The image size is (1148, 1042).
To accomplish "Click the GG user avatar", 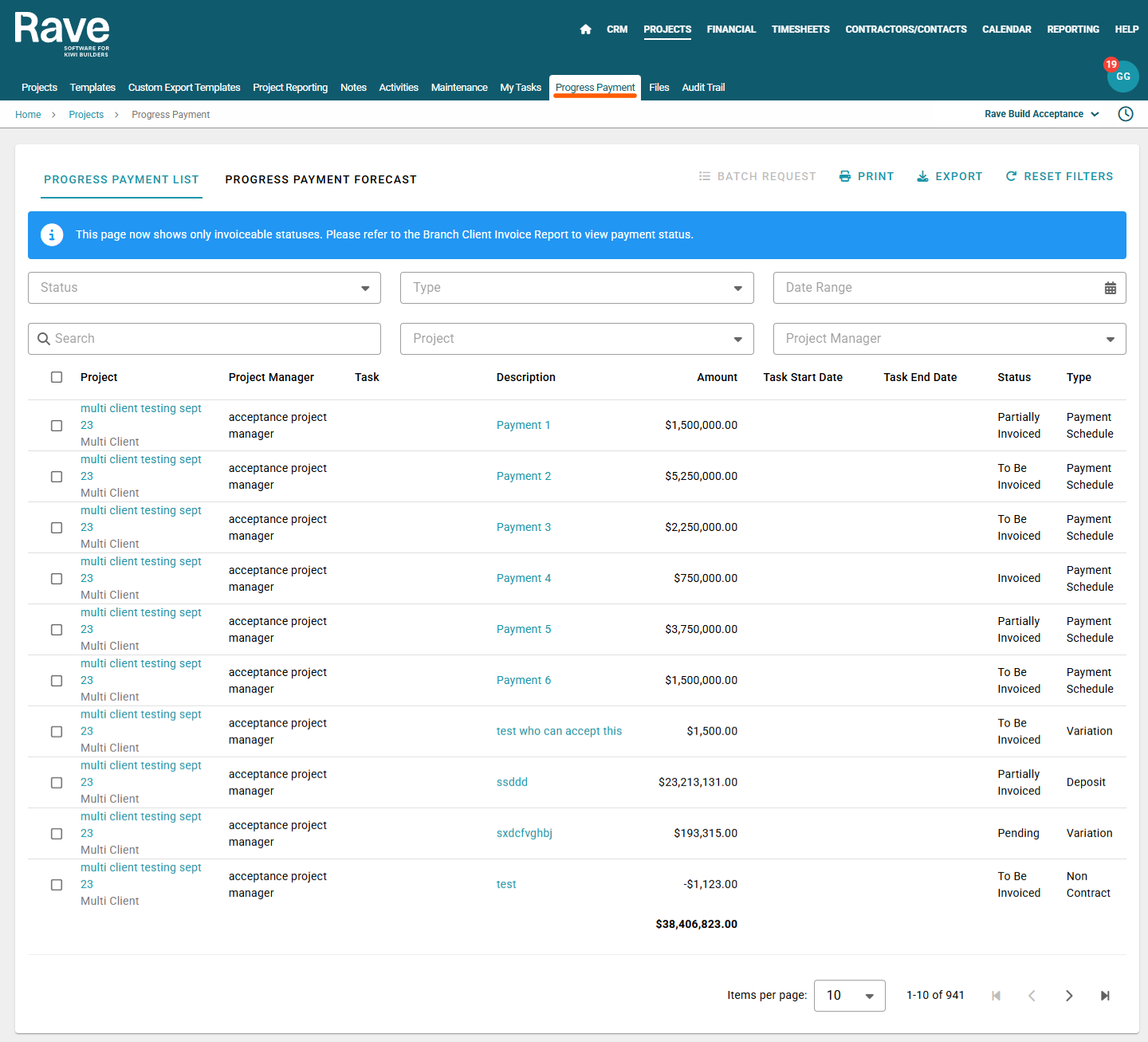I will [x=1122, y=77].
